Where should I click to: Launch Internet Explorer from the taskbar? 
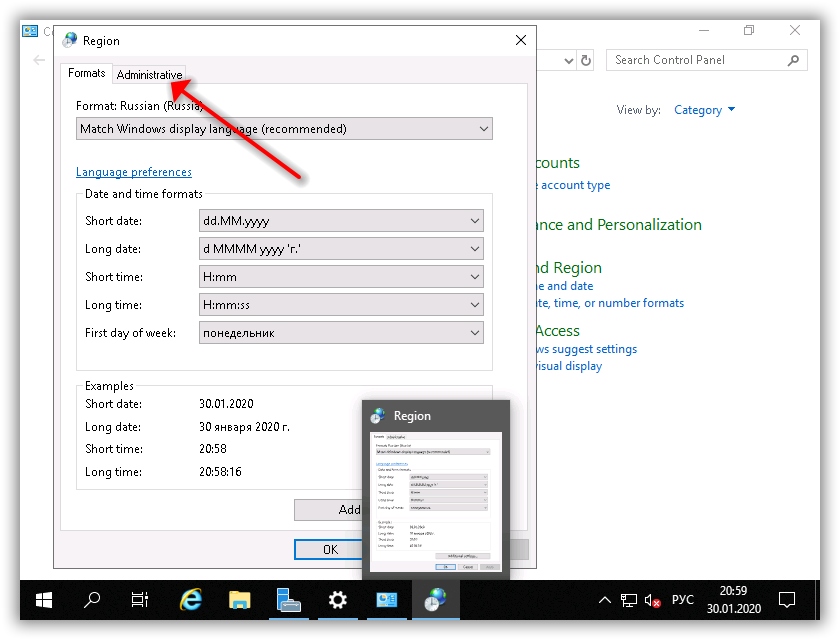(190, 600)
